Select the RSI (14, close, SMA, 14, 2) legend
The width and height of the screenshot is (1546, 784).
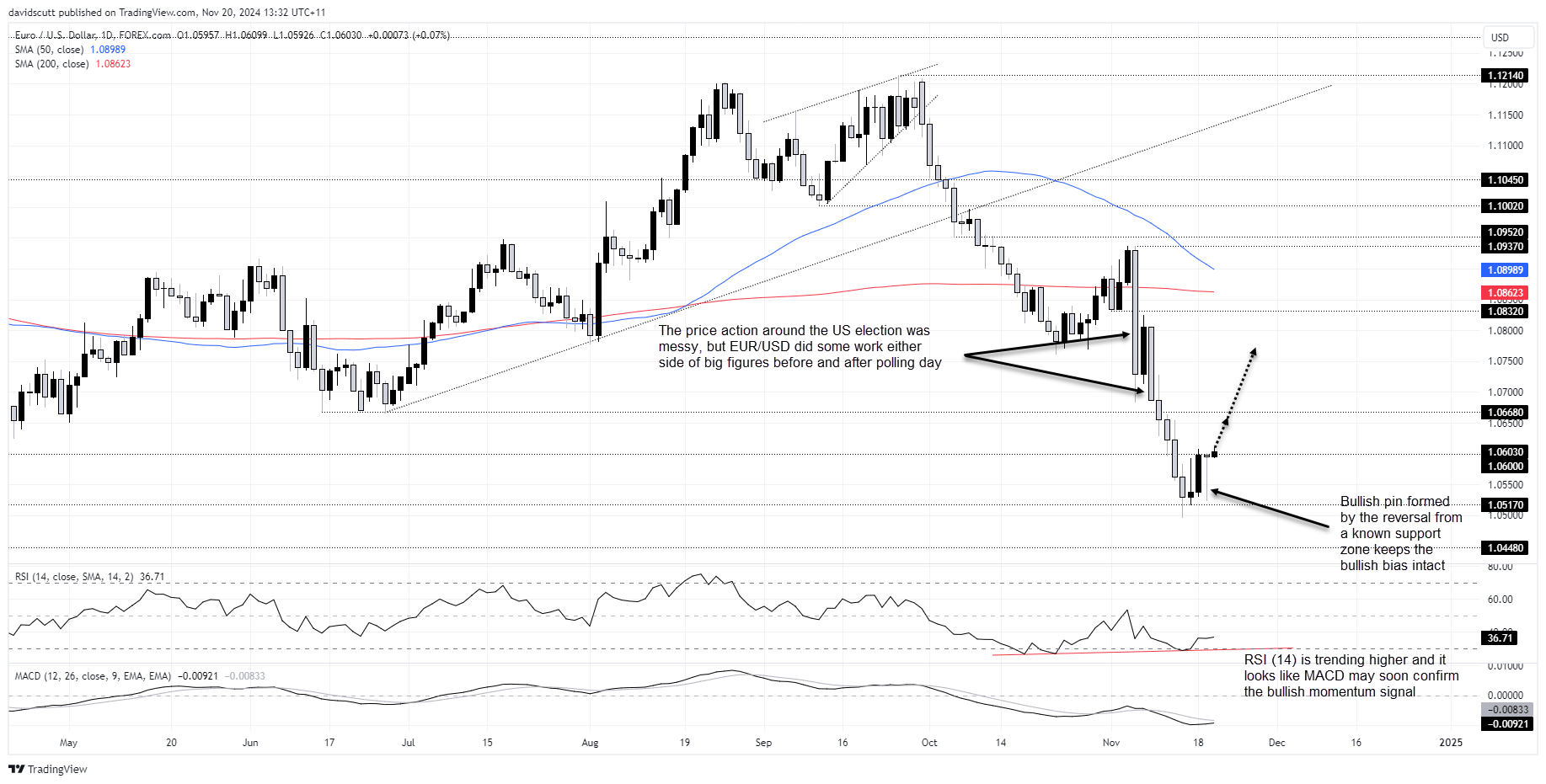[89, 577]
